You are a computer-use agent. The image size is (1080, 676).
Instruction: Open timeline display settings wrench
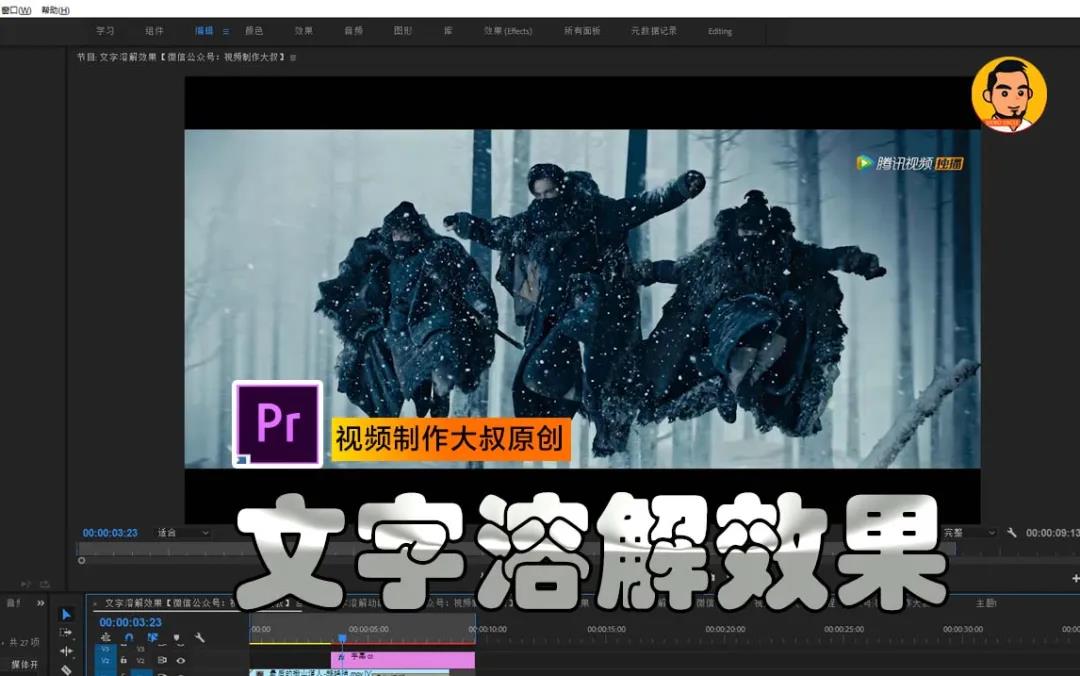coord(200,638)
